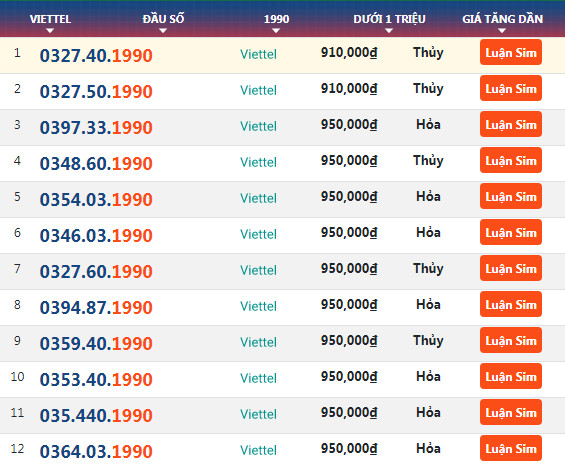Viewport: 565px width, 469px height.
Task: Click Luận Sim for 0354.03.1990
Action: 511,196
